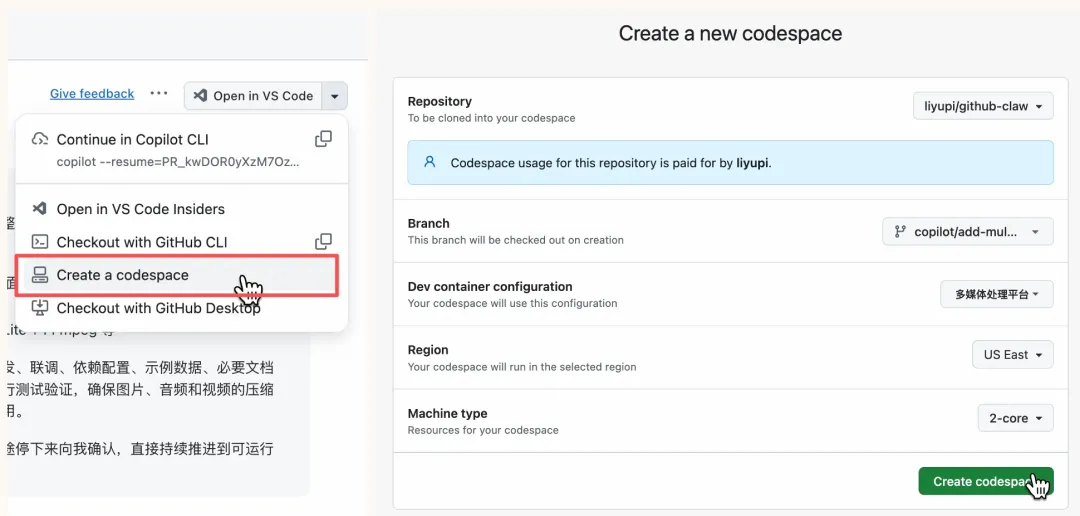Copy the GitHub CLI checkout command
This screenshot has width=1080, height=516.
[323, 242]
